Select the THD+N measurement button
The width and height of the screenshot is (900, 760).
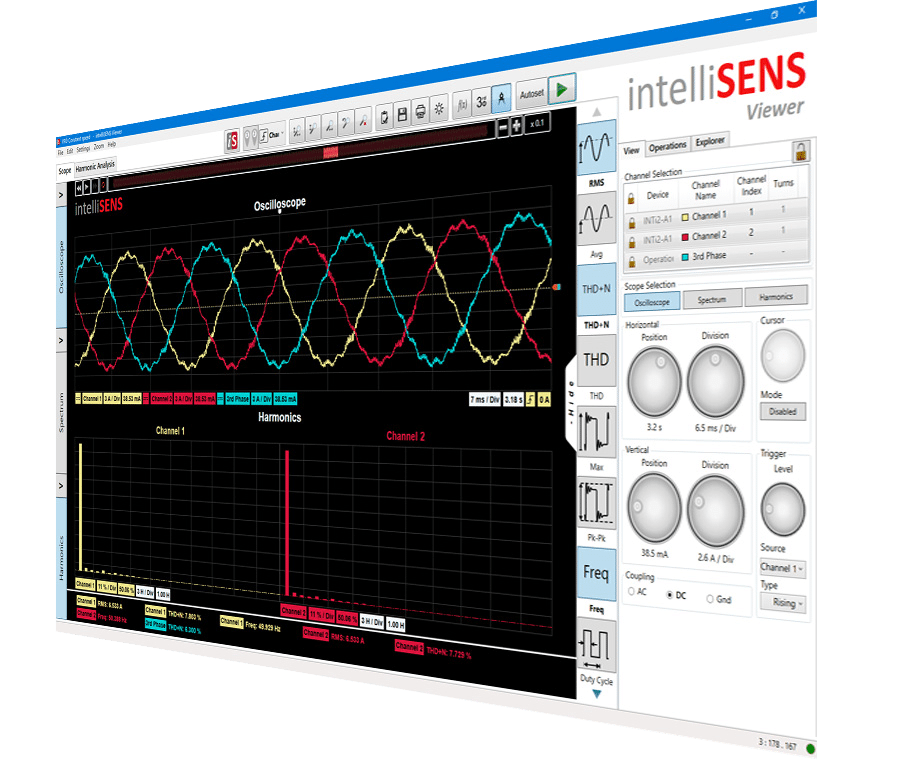click(x=596, y=289)
